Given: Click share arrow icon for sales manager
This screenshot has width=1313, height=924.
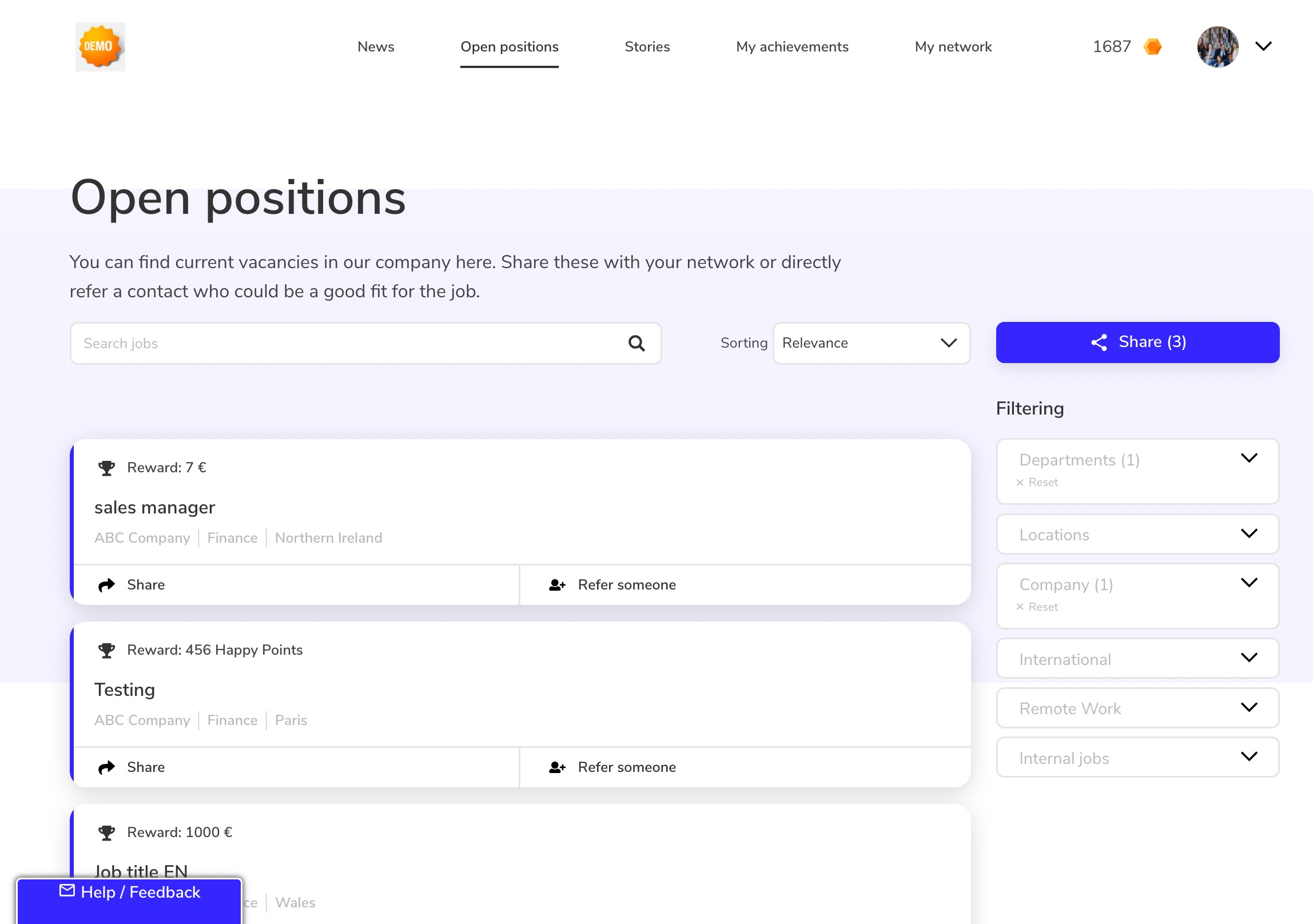Looking at the screenshot, I should (106, 585).
